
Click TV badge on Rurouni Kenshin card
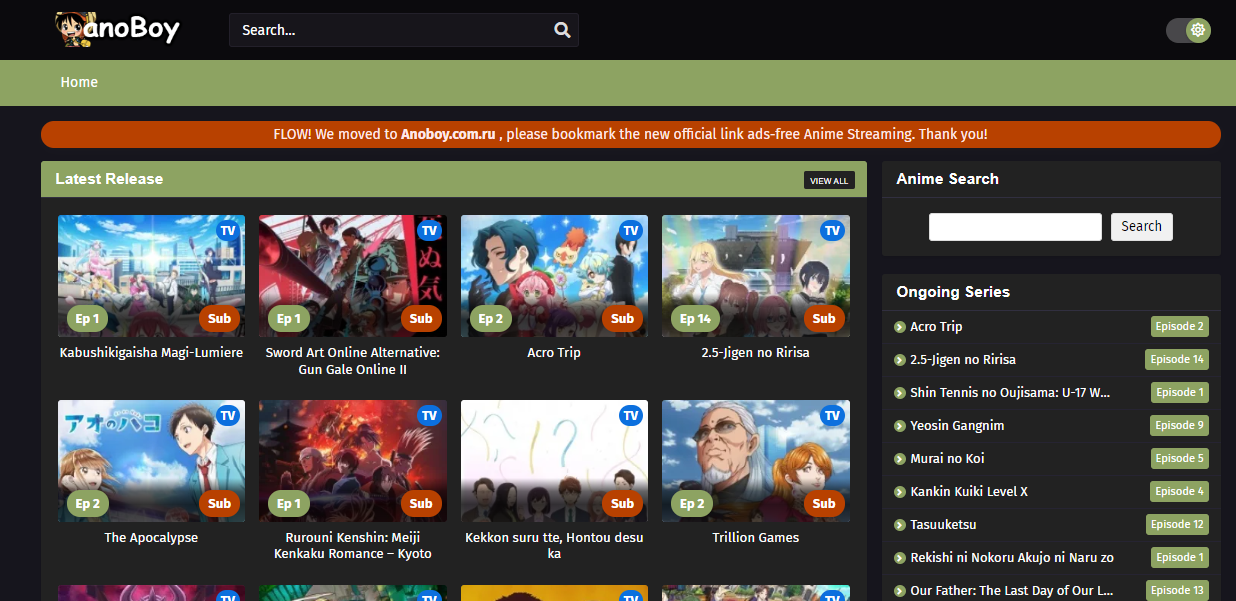click(x=430, y=416)
